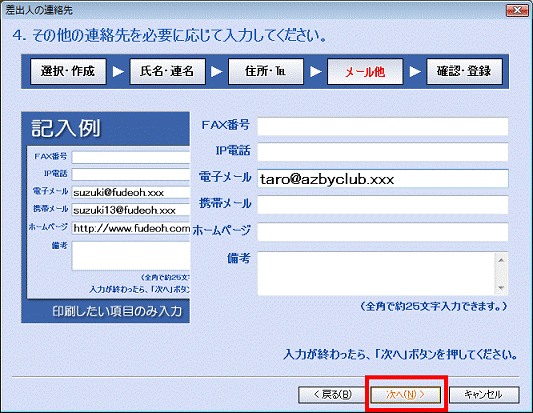533x413 pixels.
Task: Click the 携帯メール field label
Action: point(225,203)
